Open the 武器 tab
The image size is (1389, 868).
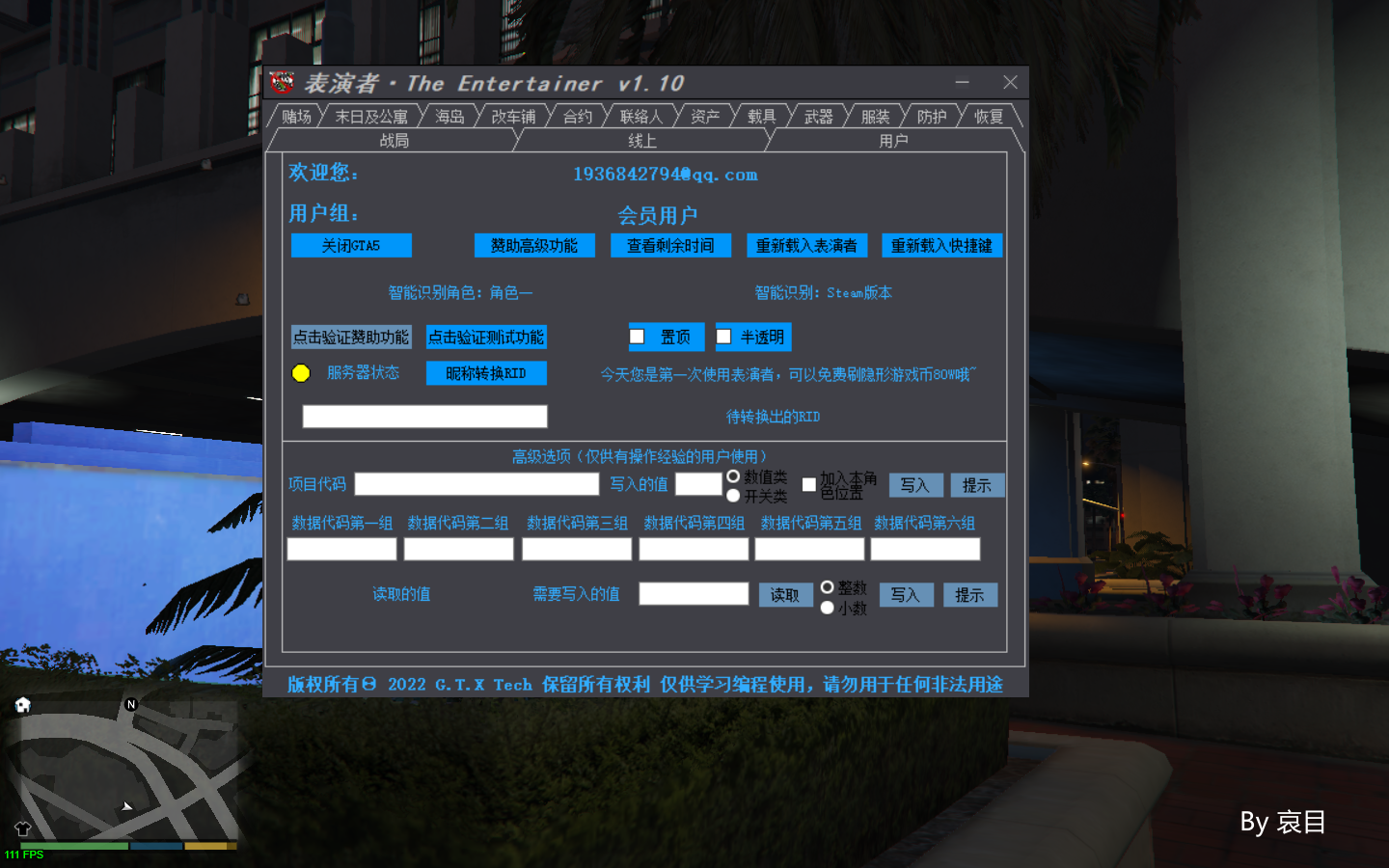coord(818,117)
